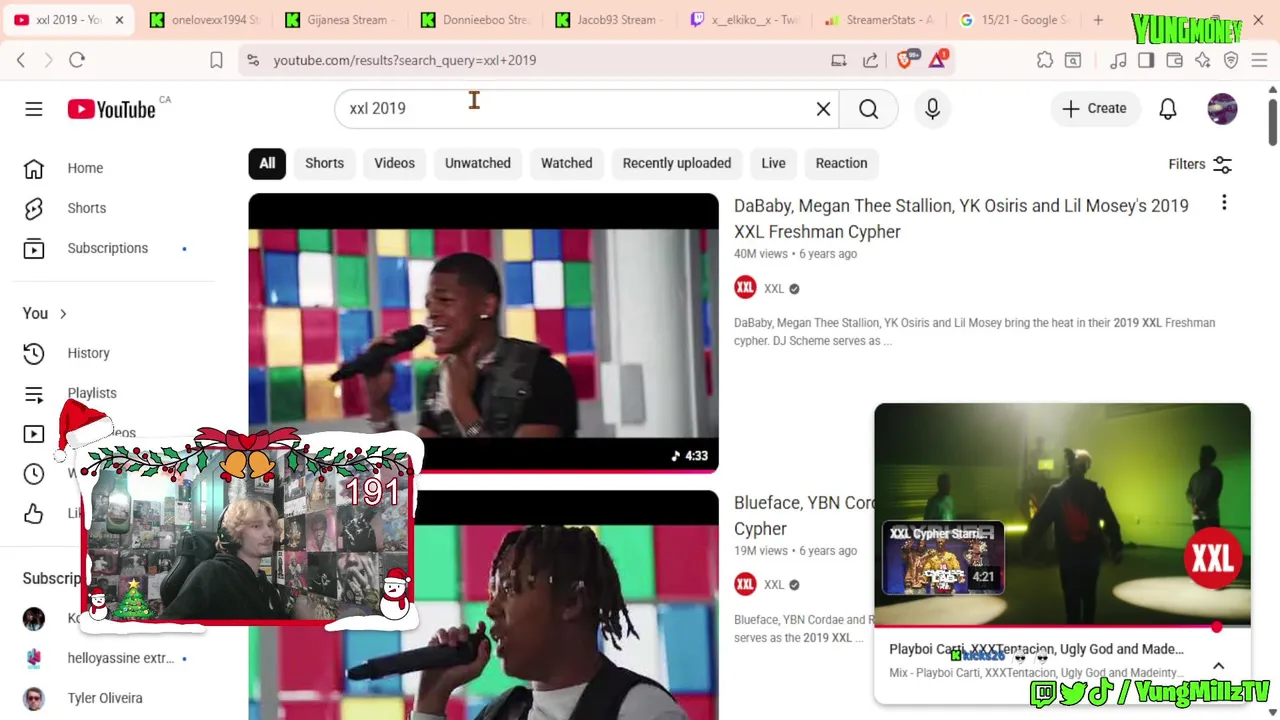Switch to the onelovexx1994 Stream tab
The width and height of the screenshot is (1280, 720).
(x=204, y=20)
